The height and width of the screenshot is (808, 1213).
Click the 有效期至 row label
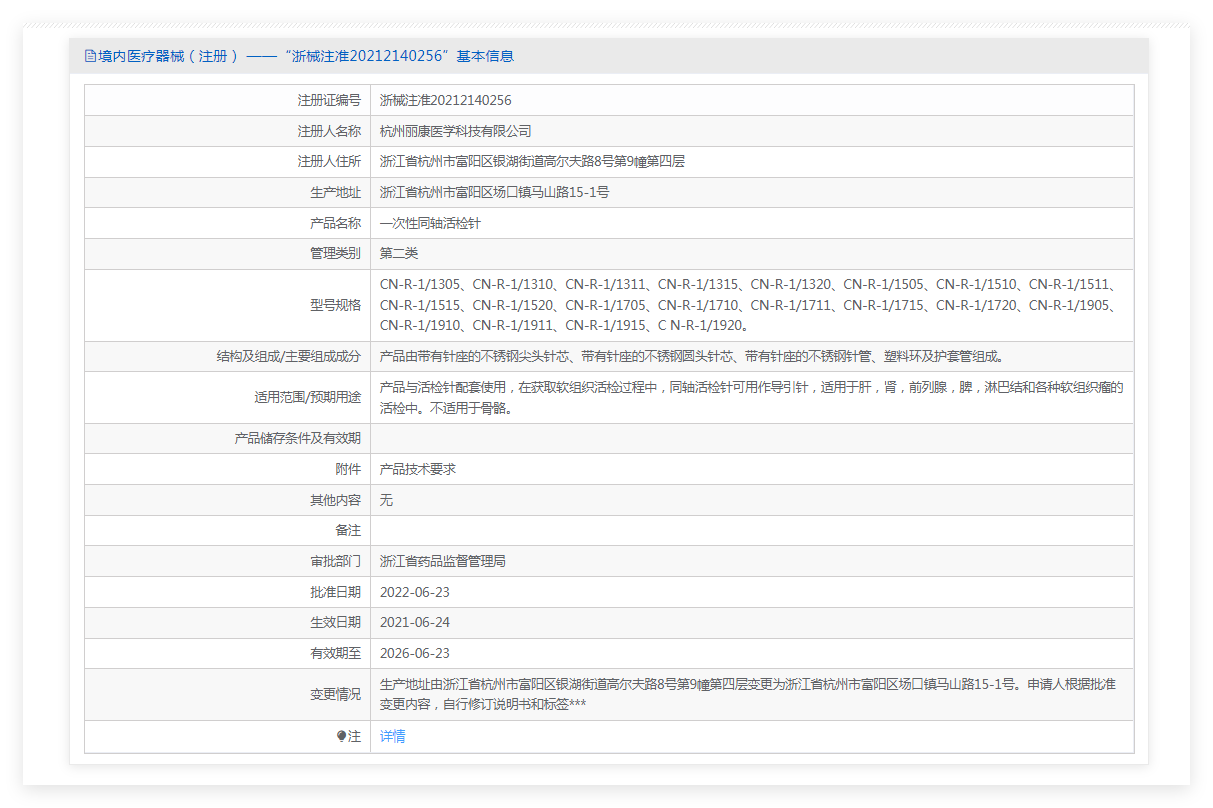point(335,653)
